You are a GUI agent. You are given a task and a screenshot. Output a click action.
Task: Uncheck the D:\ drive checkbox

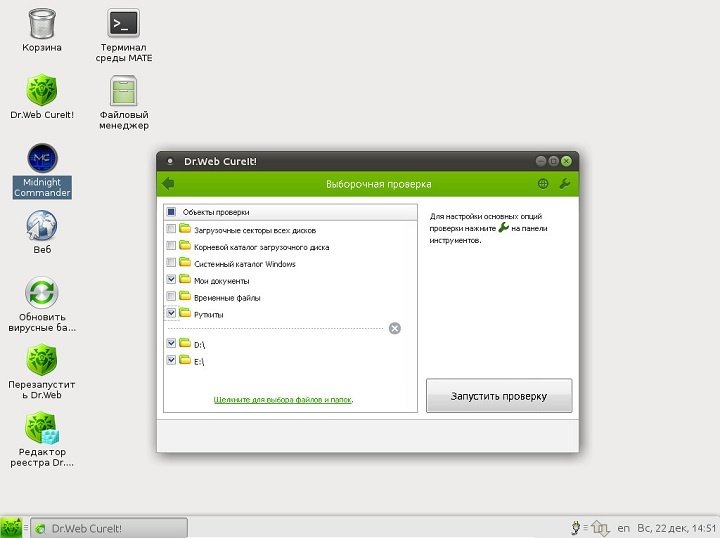pyautogui.click(x=171, y=343)
